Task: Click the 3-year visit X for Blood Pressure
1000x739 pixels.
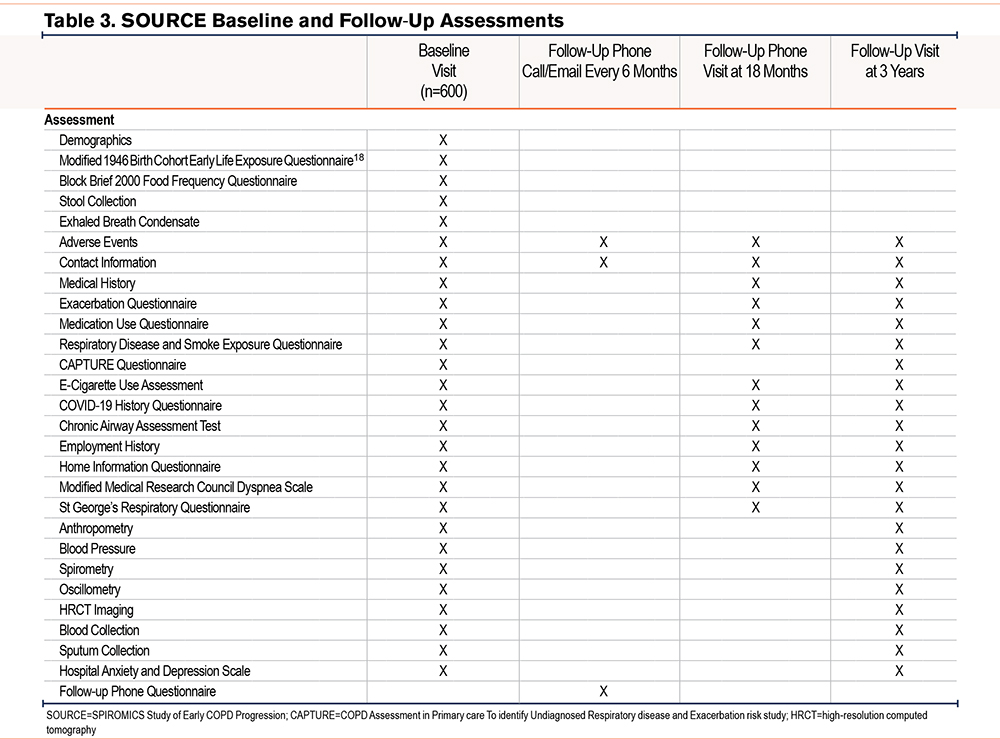Action: [899, 548]
